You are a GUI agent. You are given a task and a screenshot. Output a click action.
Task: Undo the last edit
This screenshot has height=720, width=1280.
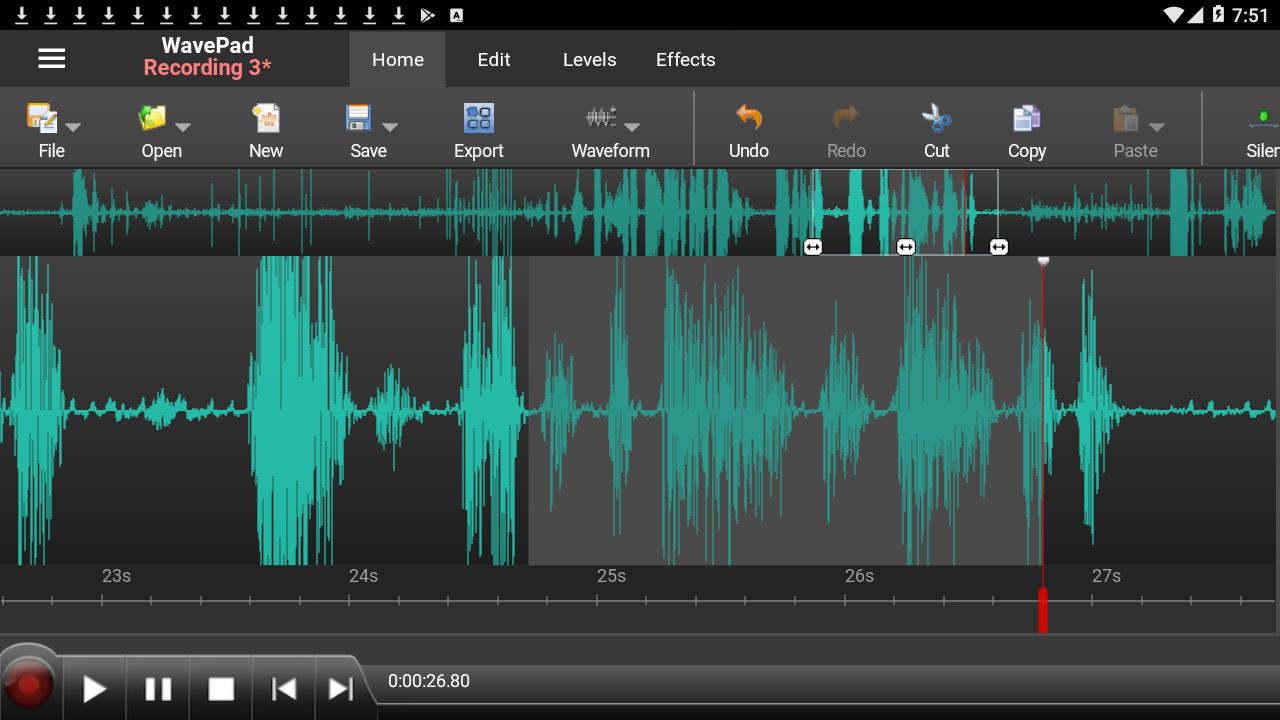[748, 125]
